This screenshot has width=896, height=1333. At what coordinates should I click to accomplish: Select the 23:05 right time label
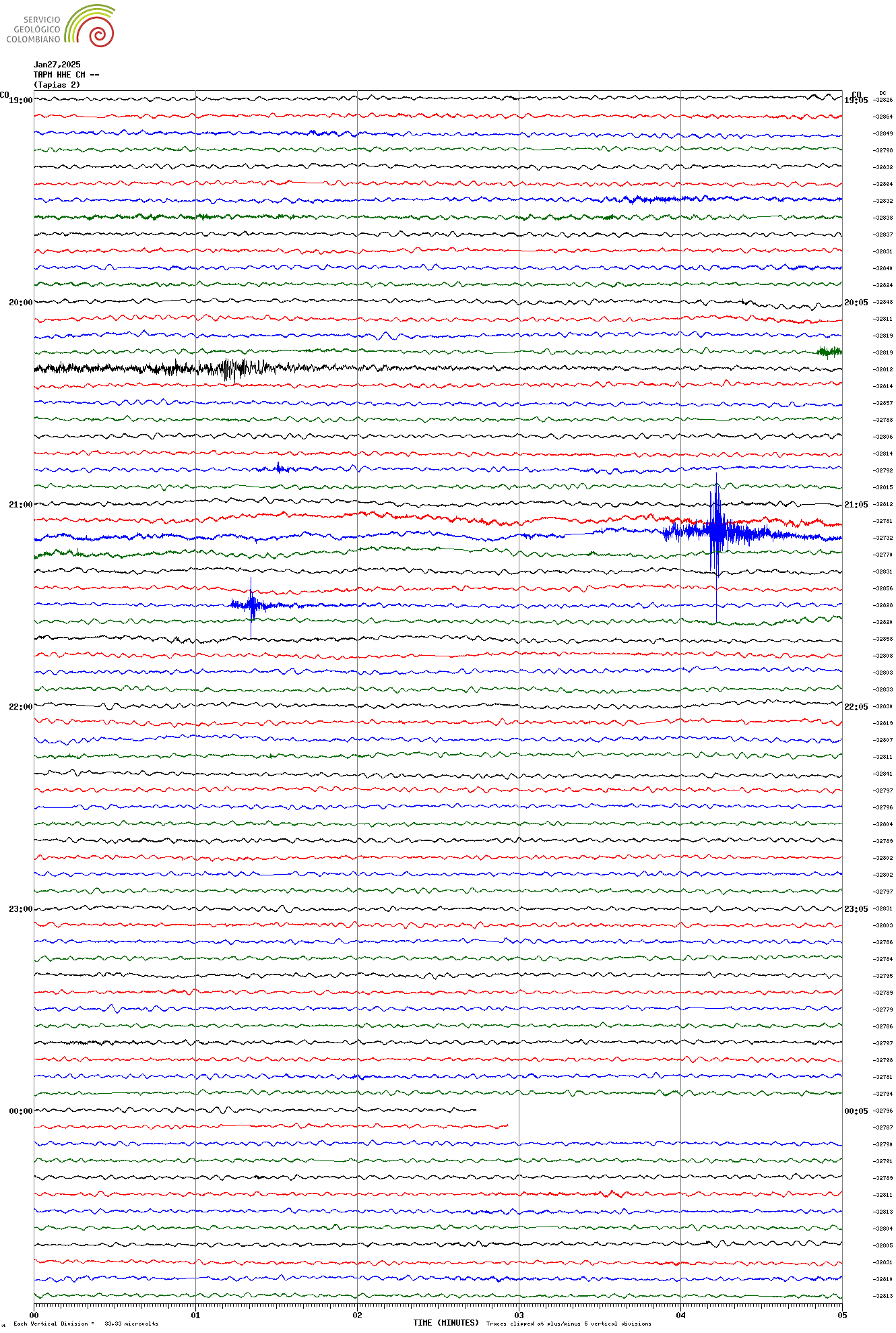(856, 909)
